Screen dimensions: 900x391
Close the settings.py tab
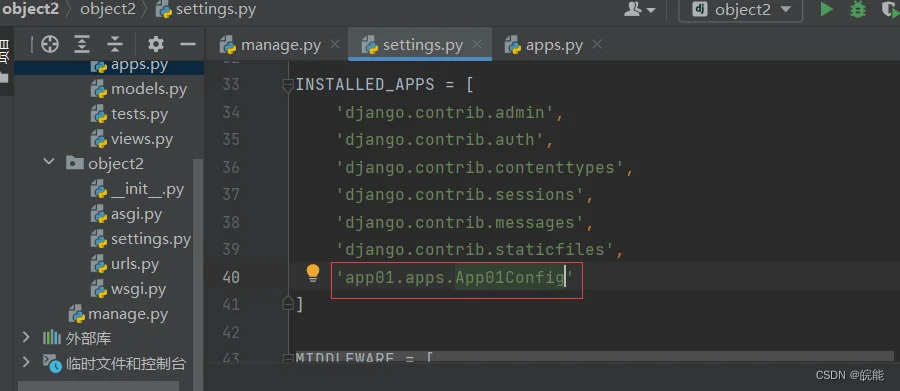point(477,44)
